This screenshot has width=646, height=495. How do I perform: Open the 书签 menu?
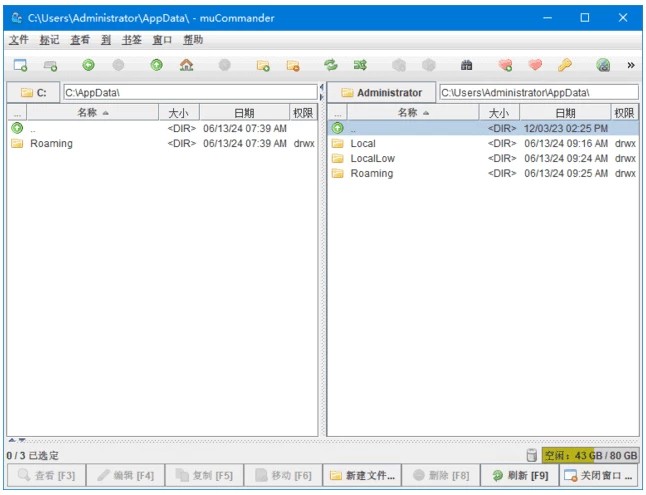[x=131, y=40]
